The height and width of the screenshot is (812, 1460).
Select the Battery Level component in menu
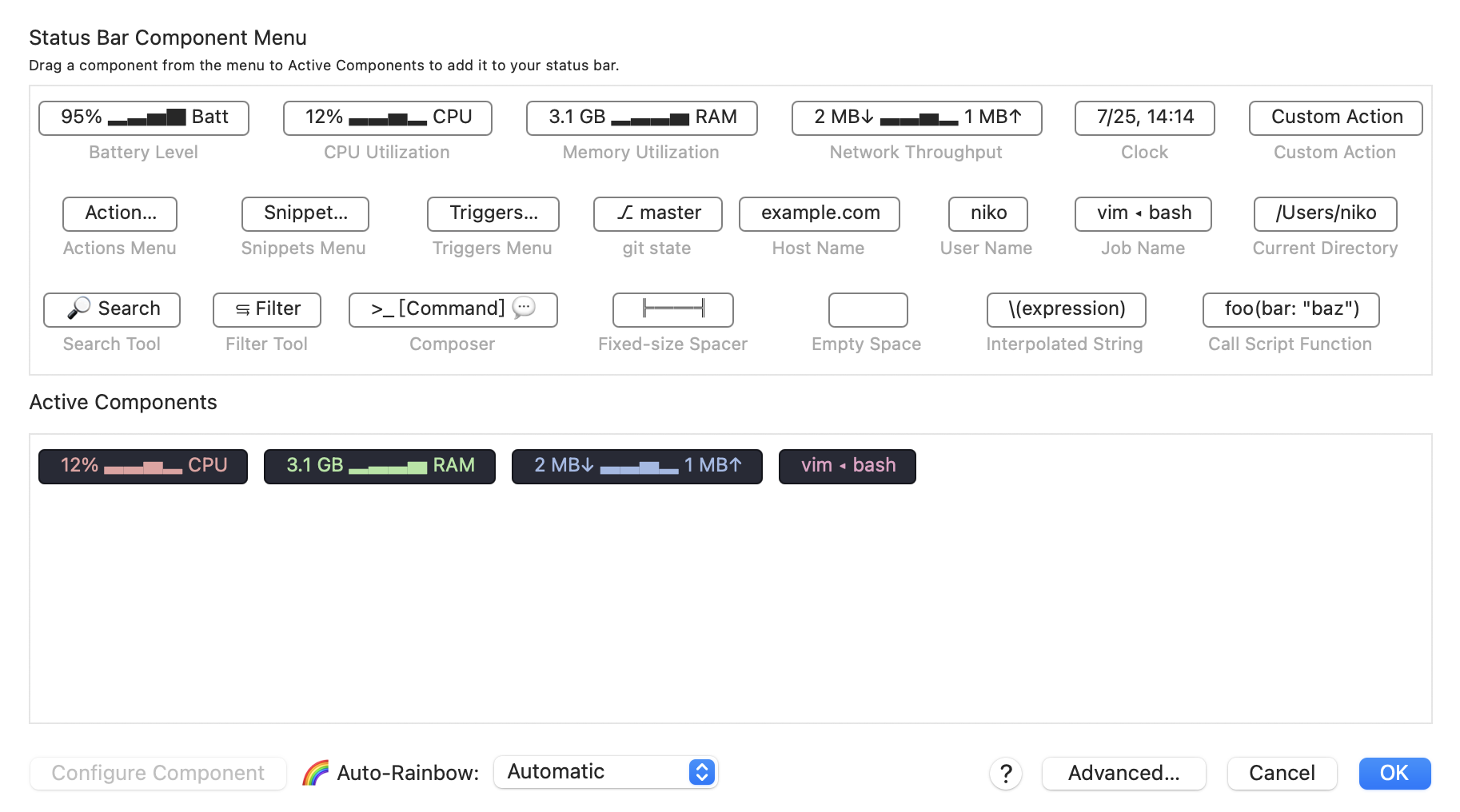click(x=144, y=117)
